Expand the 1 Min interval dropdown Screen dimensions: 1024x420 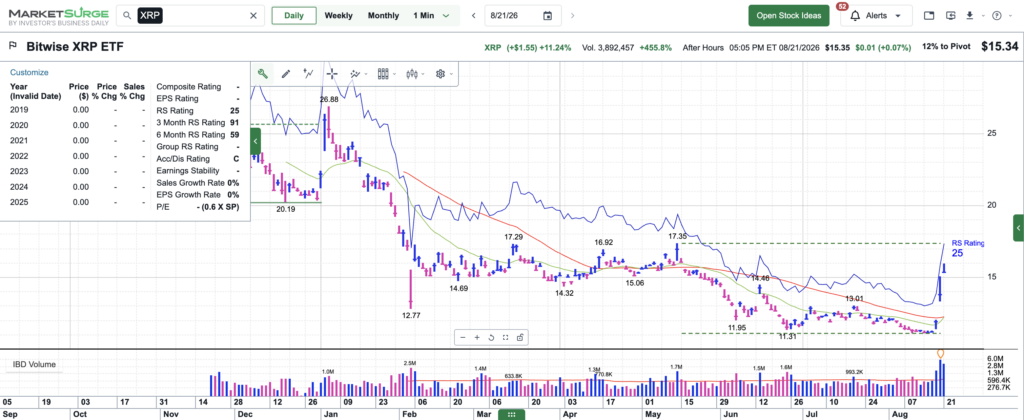[x=432, y=16]
